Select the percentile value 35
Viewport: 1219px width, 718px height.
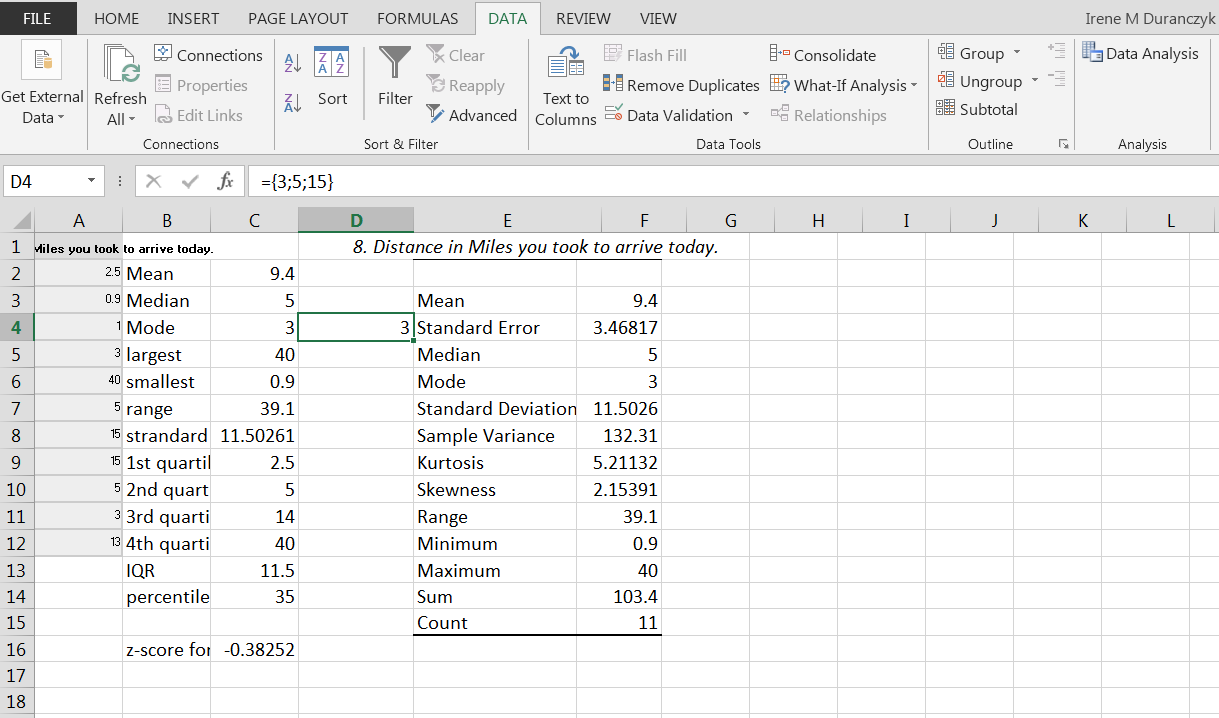pyautogui.click(x=254, y=597)
